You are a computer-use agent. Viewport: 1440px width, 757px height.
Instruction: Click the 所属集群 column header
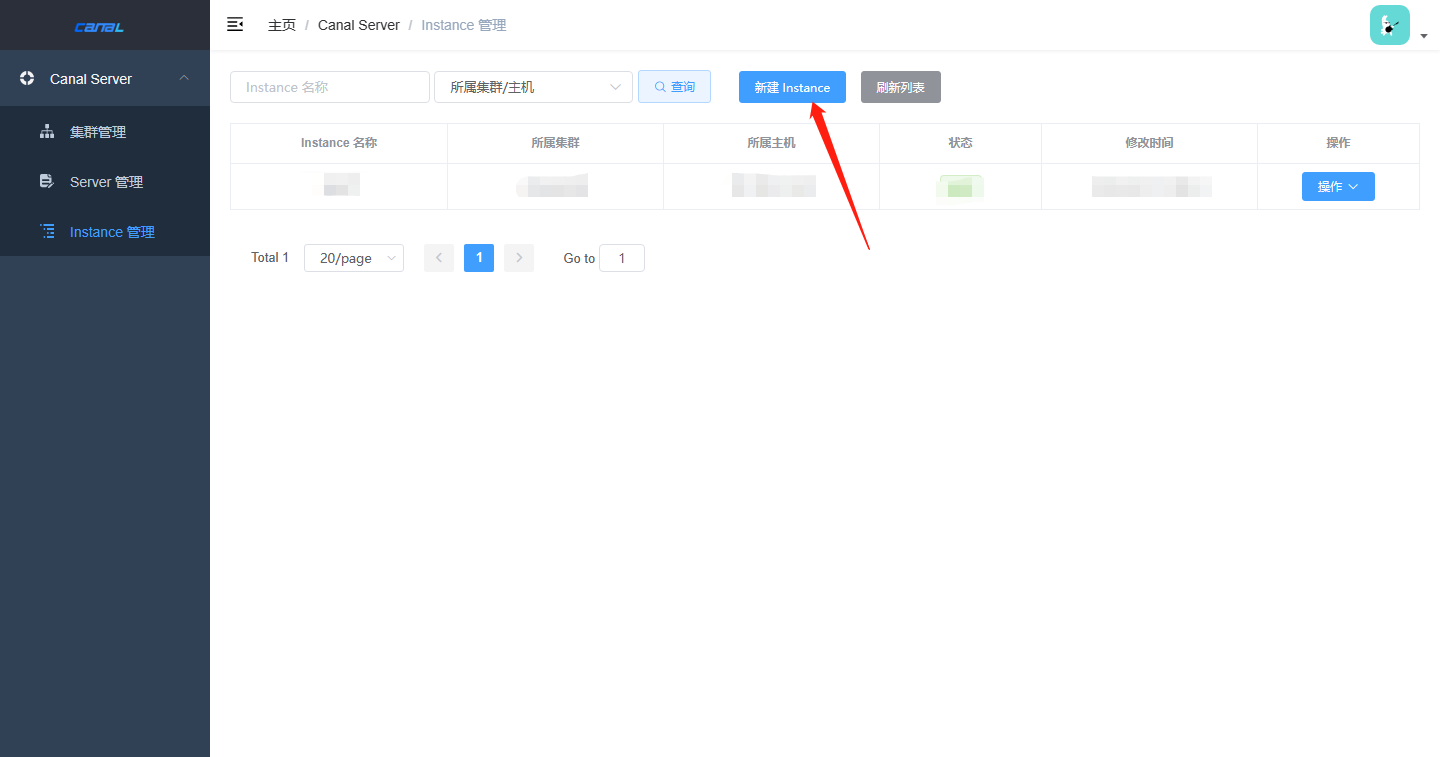tap(555, 143)
